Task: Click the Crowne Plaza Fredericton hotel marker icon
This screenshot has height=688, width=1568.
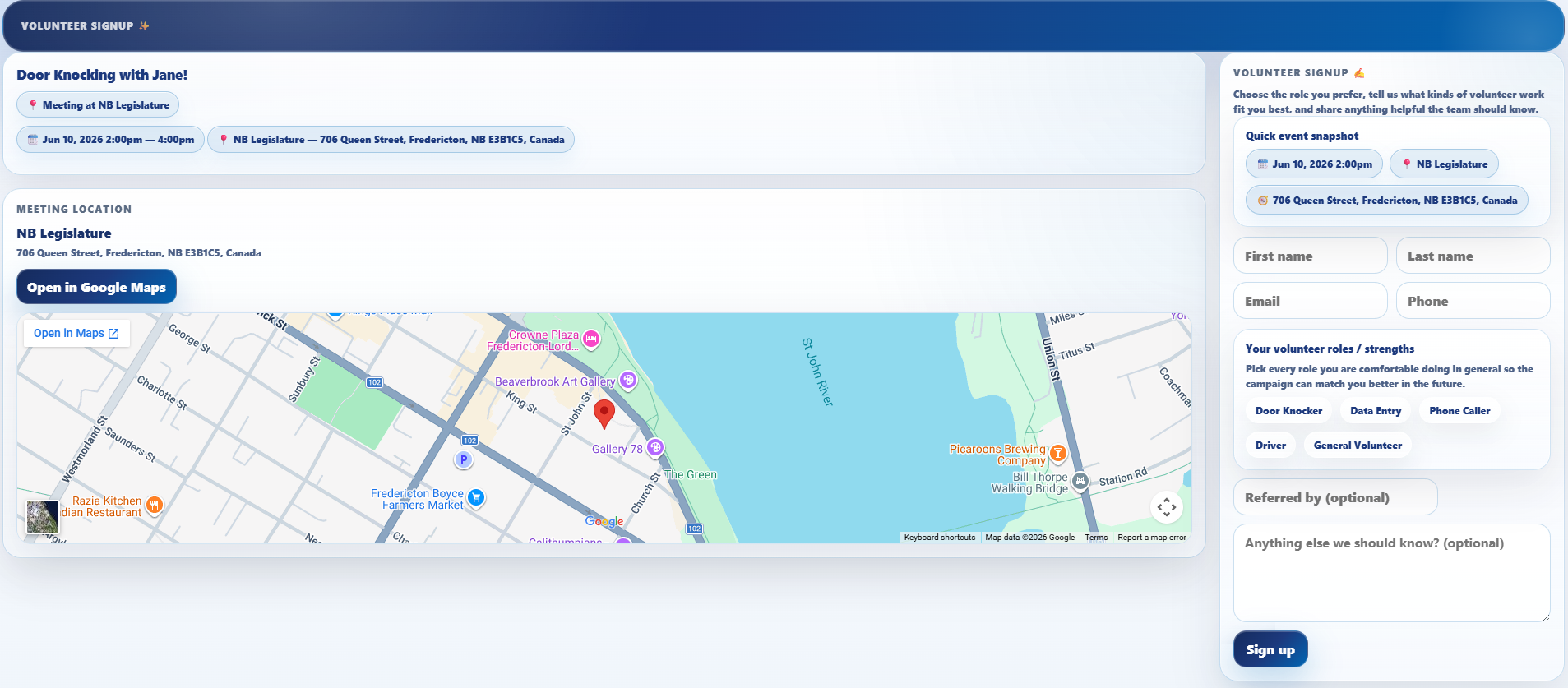Action: (x=591, y=339)
